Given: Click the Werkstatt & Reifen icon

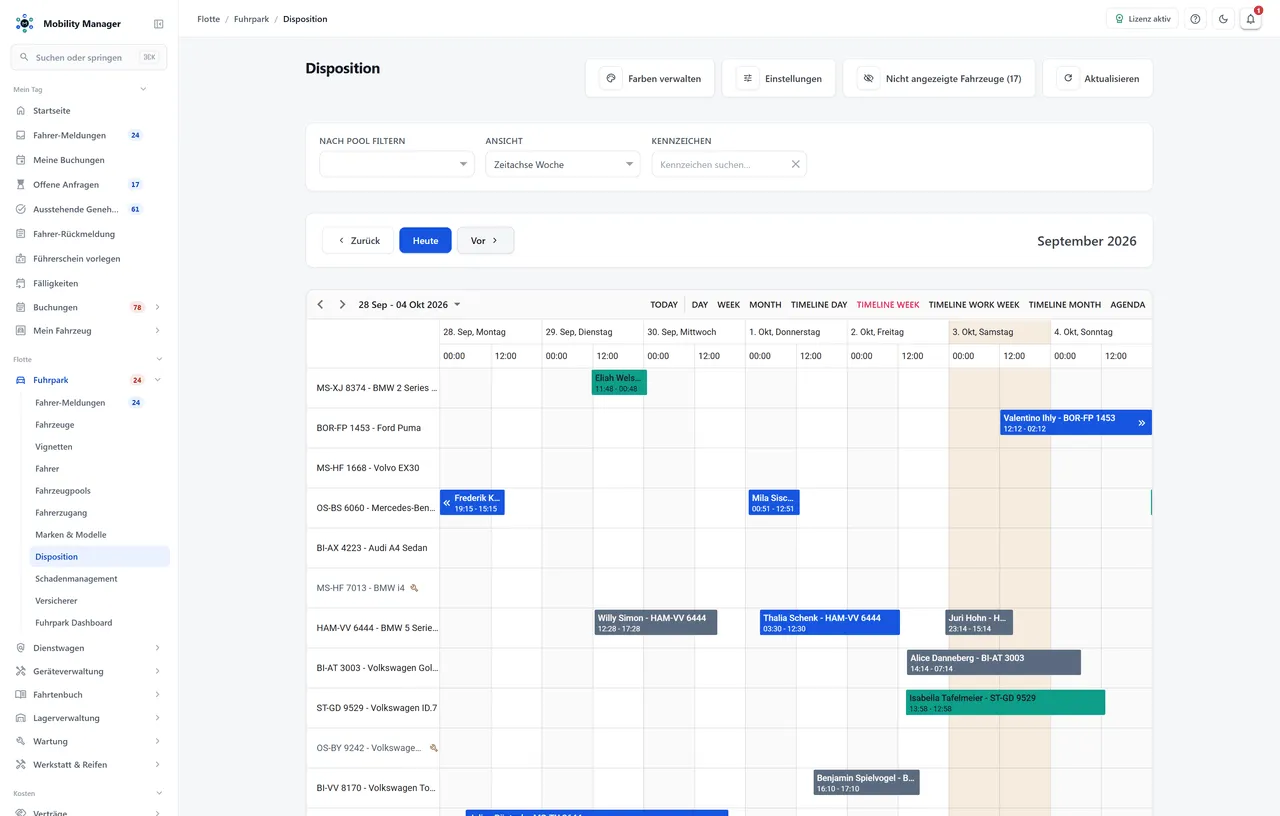Looking at the screenshot, I should click(x=21, y=765).
